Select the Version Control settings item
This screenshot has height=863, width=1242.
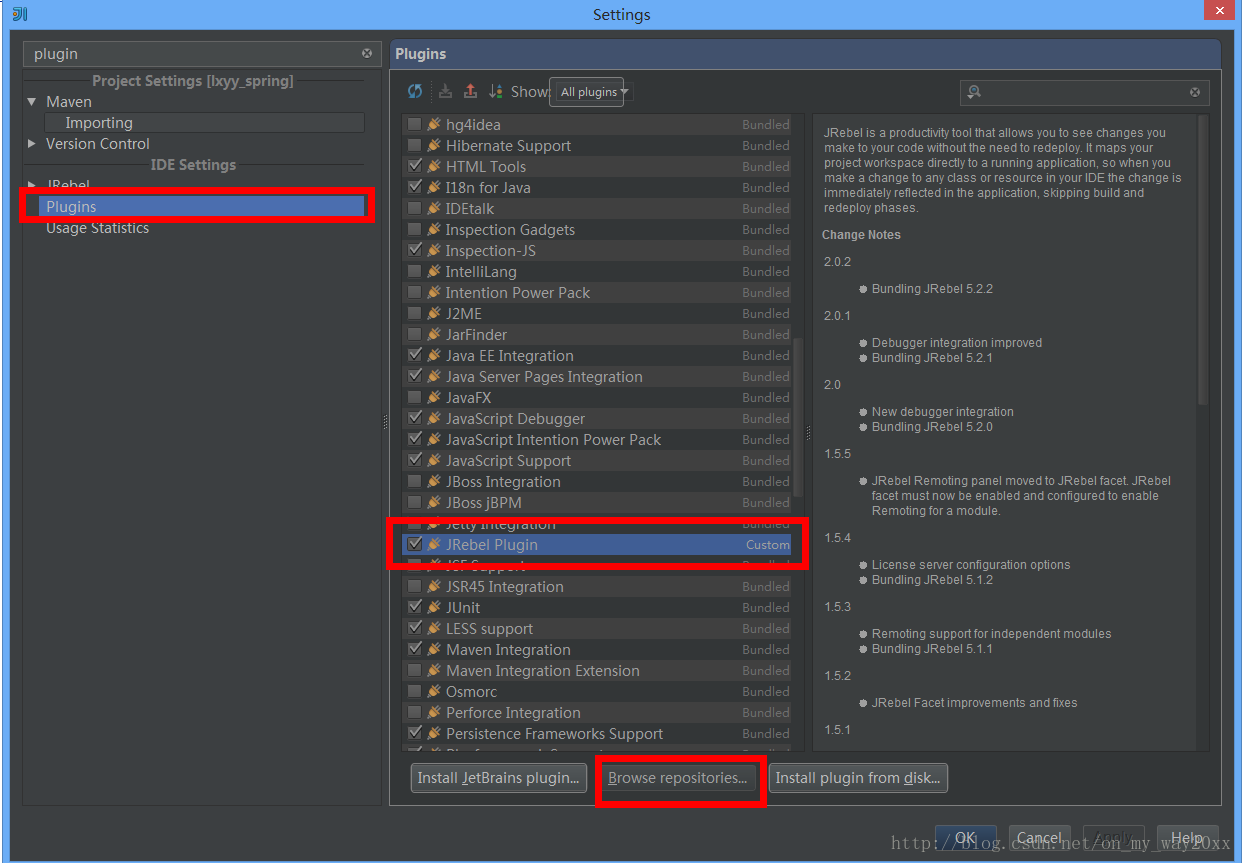[98, 144]
